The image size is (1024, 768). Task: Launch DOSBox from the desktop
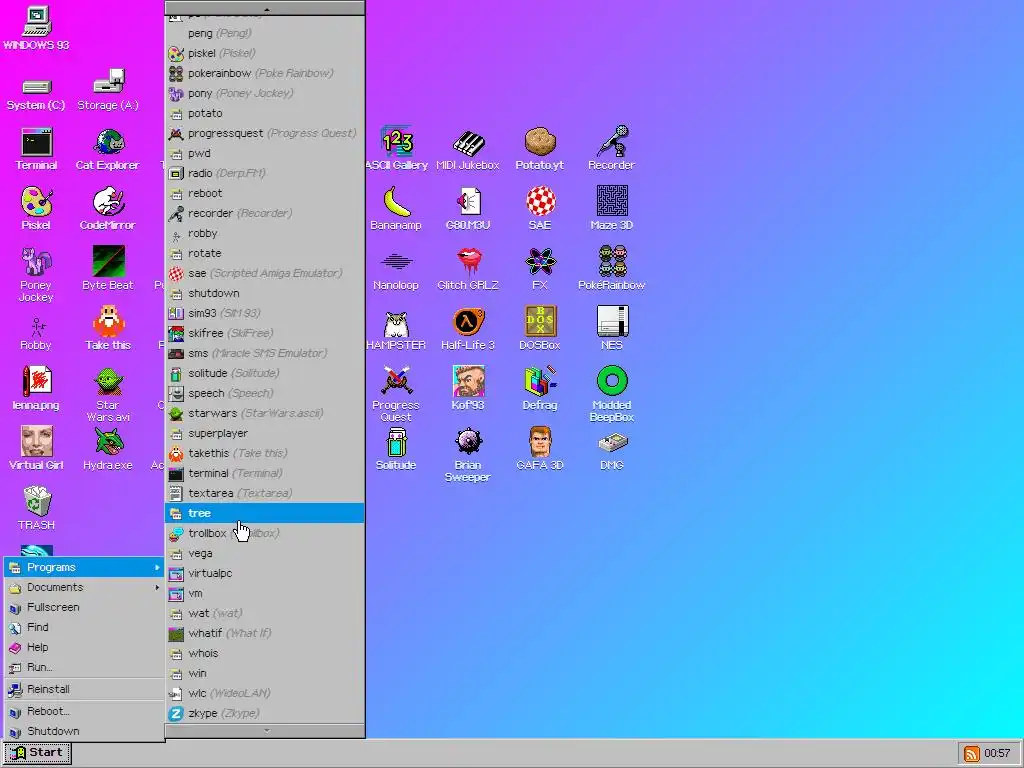[x=540, y=328]
